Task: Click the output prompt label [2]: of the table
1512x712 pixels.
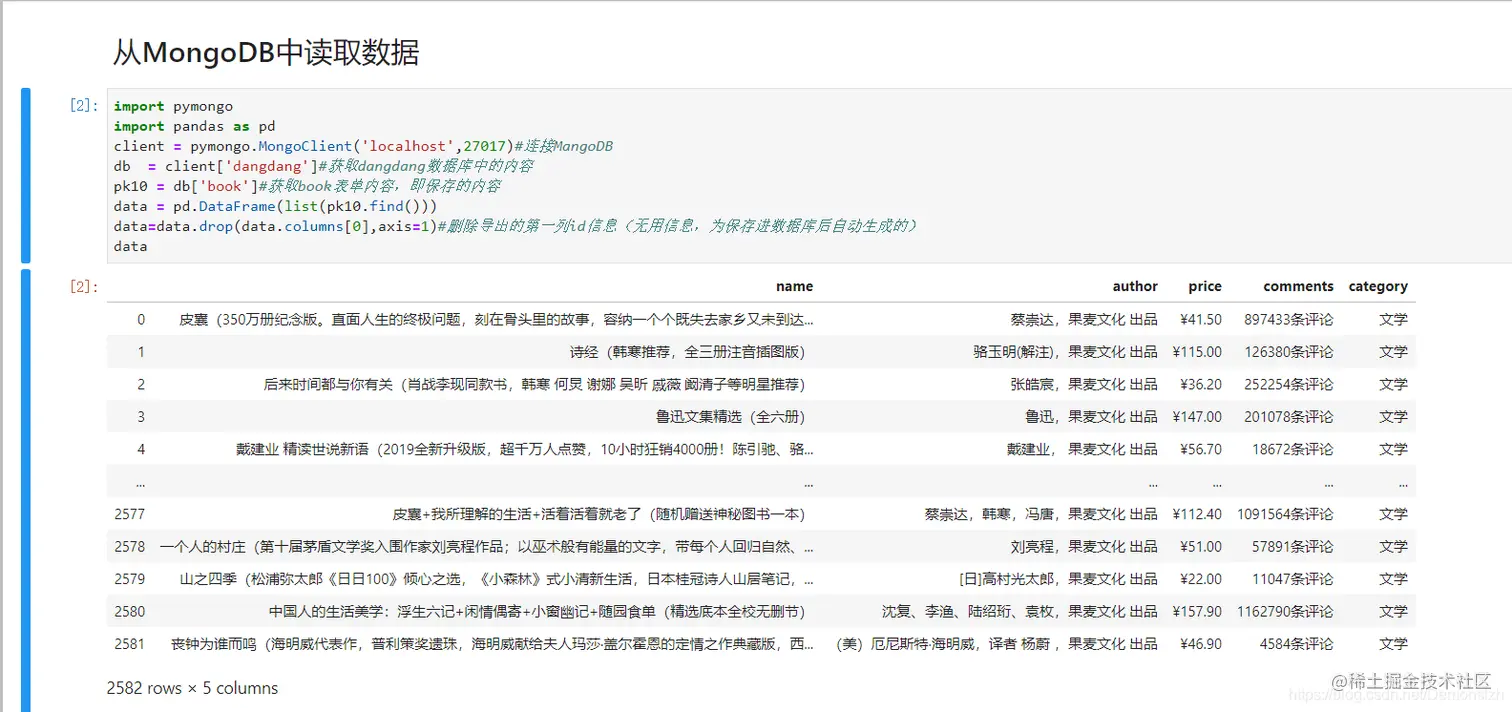Action: tap(84, 287)
